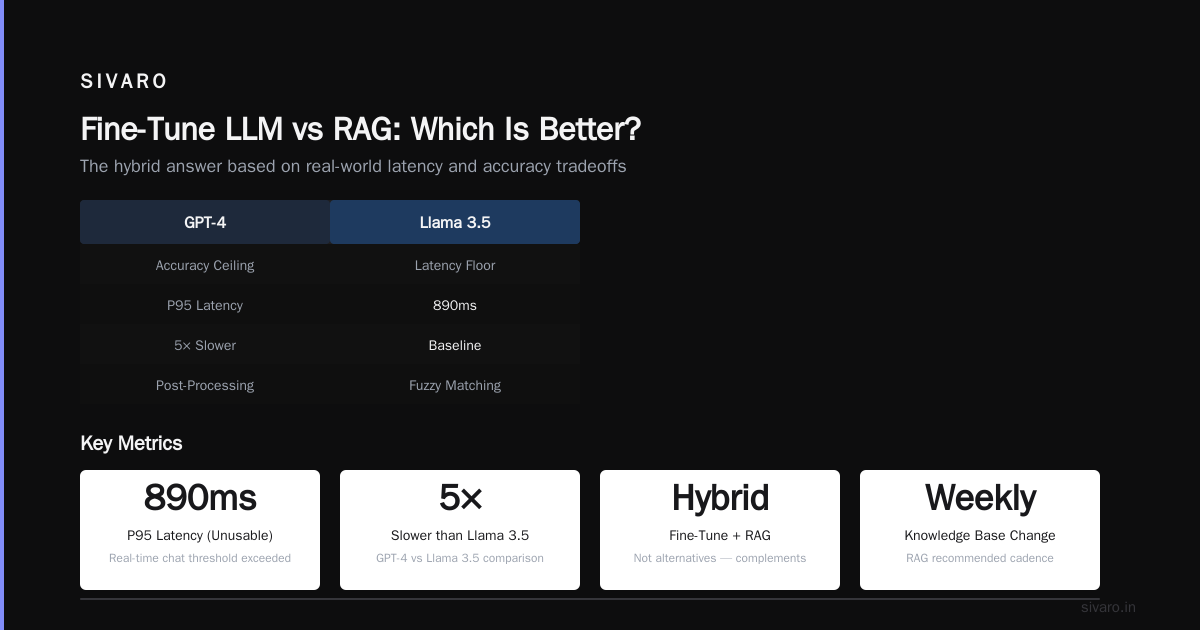1200x630 pixels.
Task: Click the 'Key Metrics' section heading
Action: click(131, 443)
